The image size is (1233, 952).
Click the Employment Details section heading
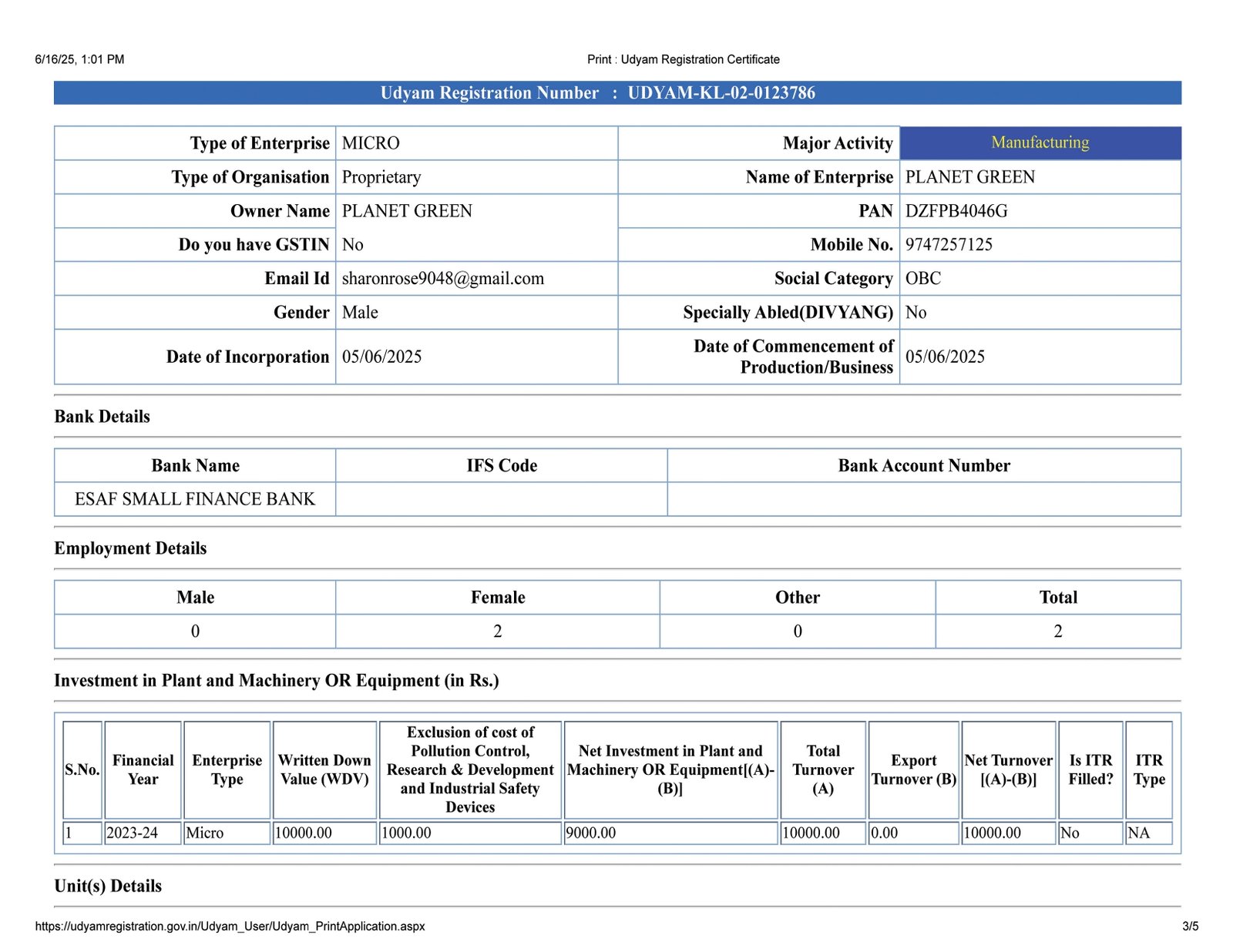[130, 548]
